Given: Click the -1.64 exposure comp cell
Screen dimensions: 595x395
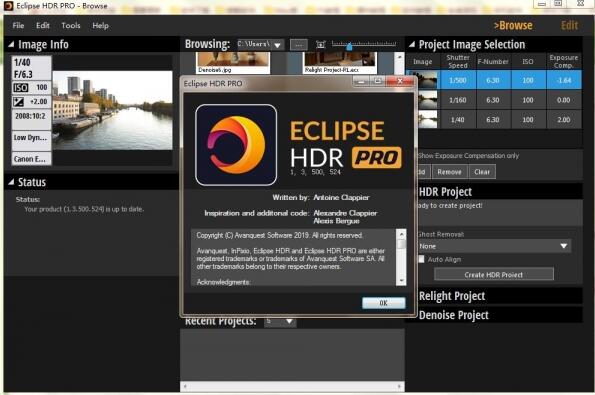Looking at the screenshot, I should click(564, 80).
